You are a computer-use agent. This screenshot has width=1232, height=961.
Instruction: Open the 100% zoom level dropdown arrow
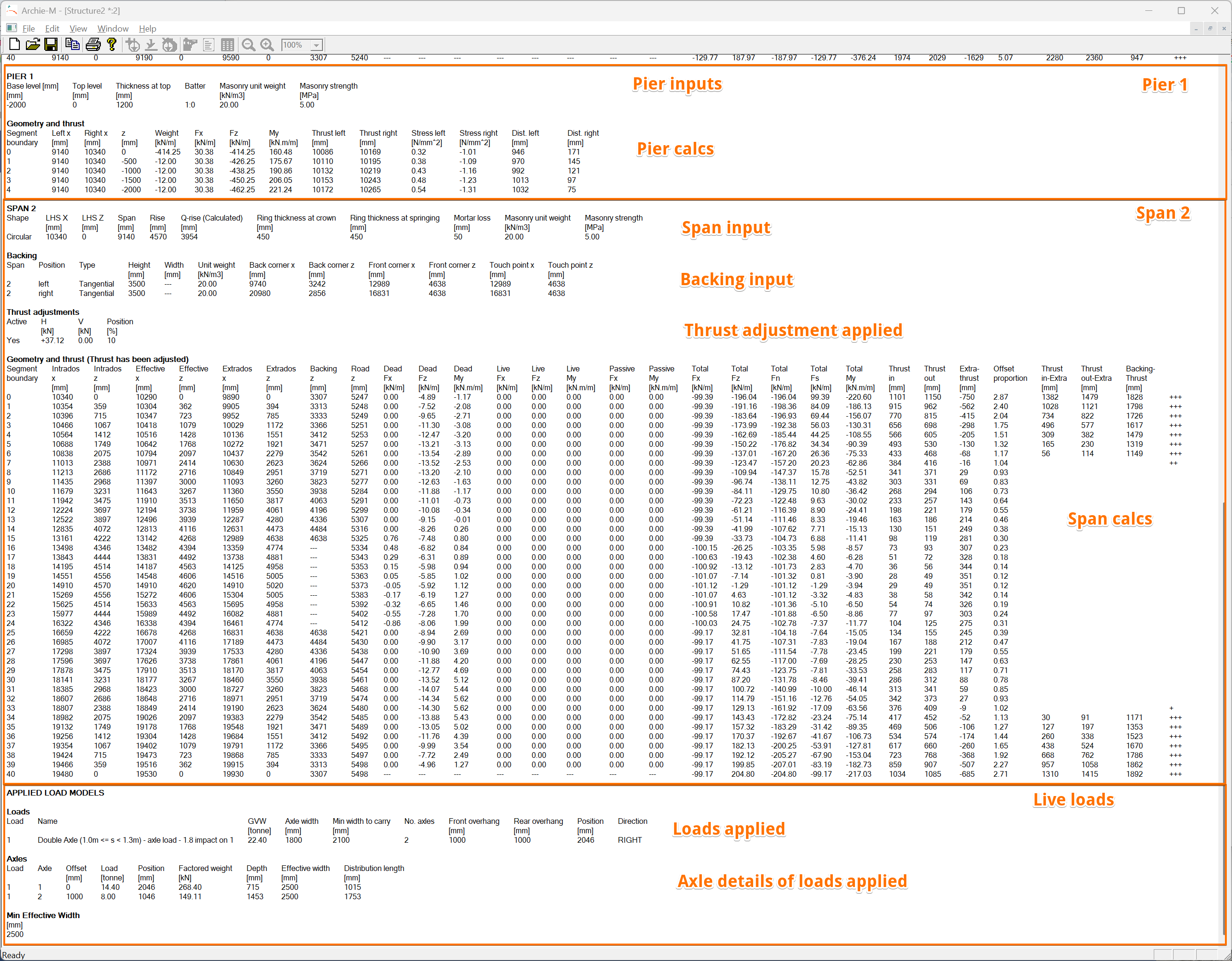(316, 45)
